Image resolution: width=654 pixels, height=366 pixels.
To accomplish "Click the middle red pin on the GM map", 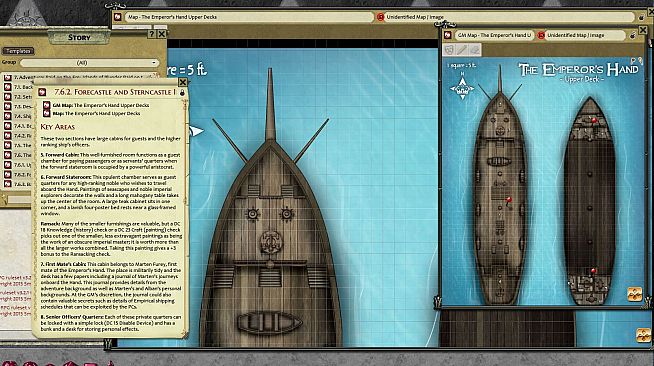I will click(508, 201).
